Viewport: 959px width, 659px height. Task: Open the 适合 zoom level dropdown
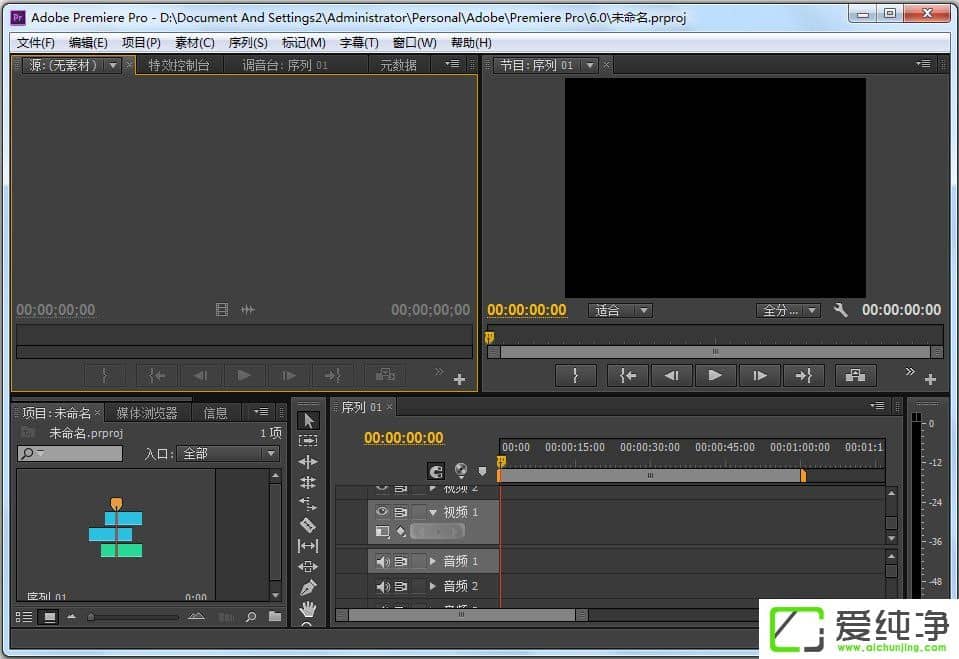point(620,310)
